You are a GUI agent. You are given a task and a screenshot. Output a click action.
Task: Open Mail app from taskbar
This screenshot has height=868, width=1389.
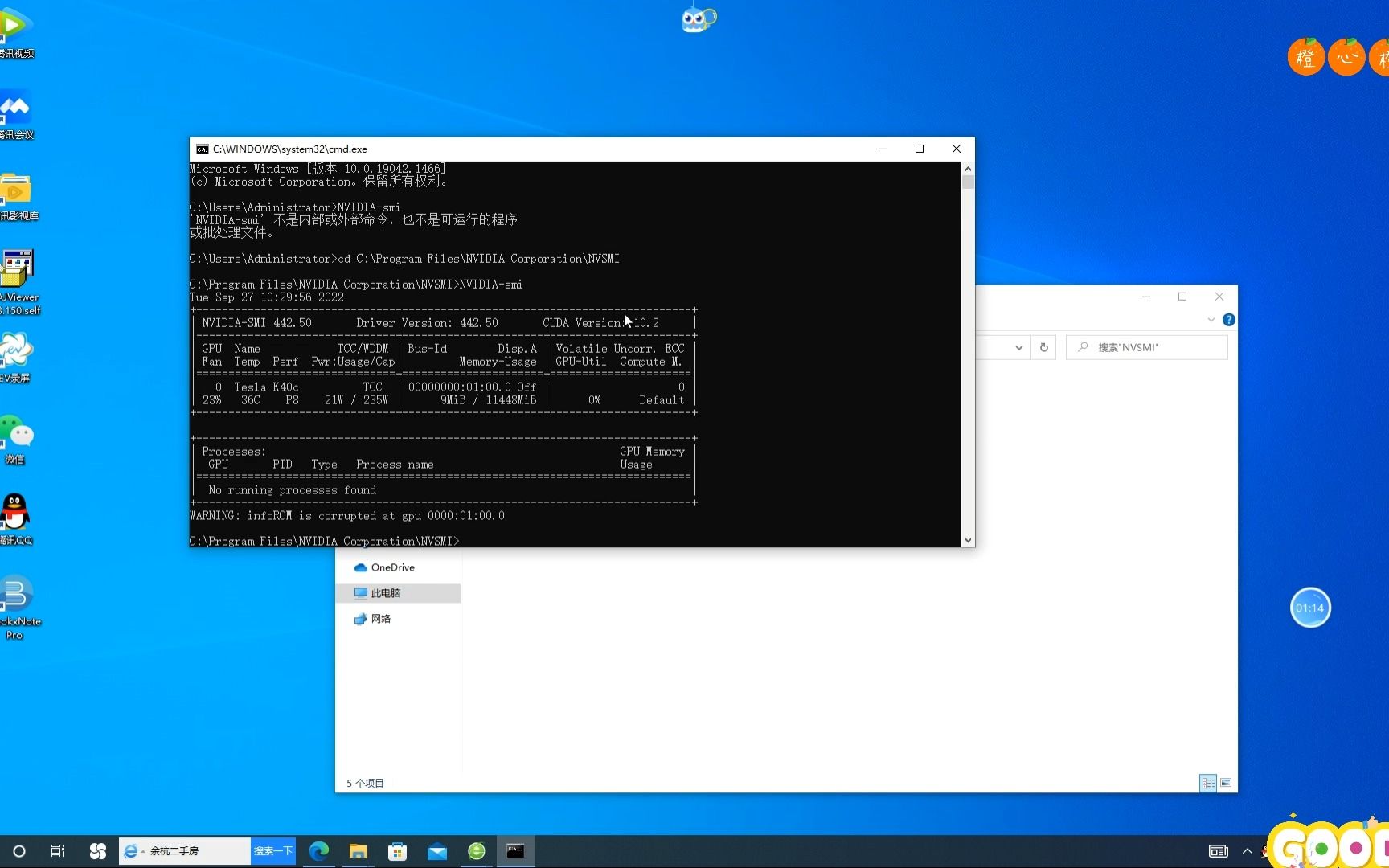tap(437, 851)
